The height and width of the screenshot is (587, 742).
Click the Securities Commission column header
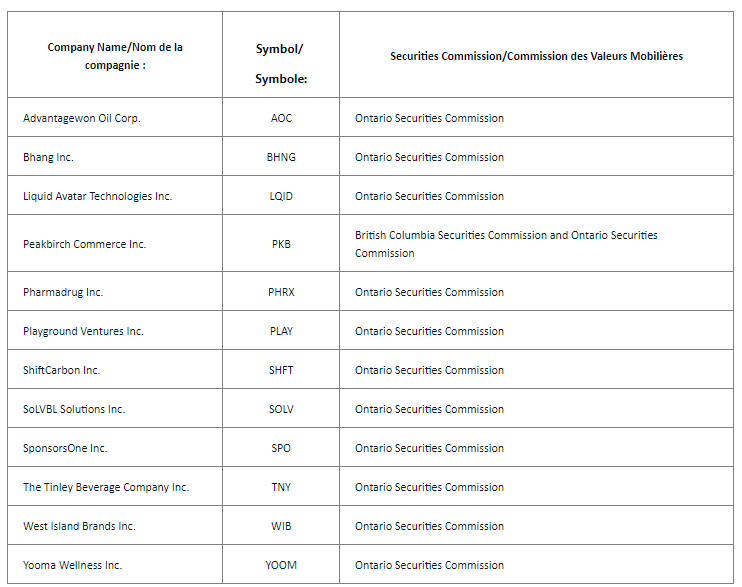point(536,56)
